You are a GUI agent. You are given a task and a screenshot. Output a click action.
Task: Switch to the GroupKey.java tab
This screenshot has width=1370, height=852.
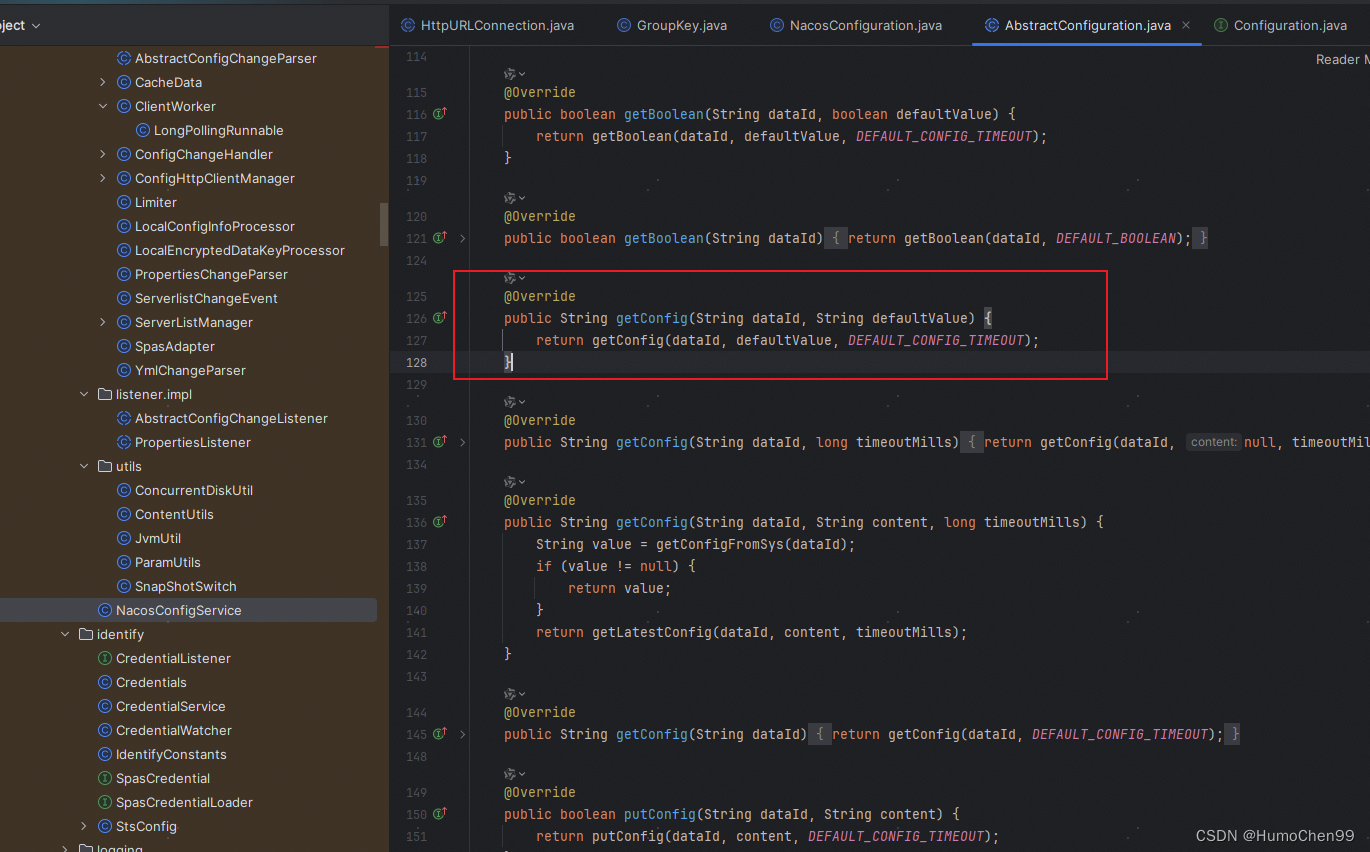click(672, 25)
